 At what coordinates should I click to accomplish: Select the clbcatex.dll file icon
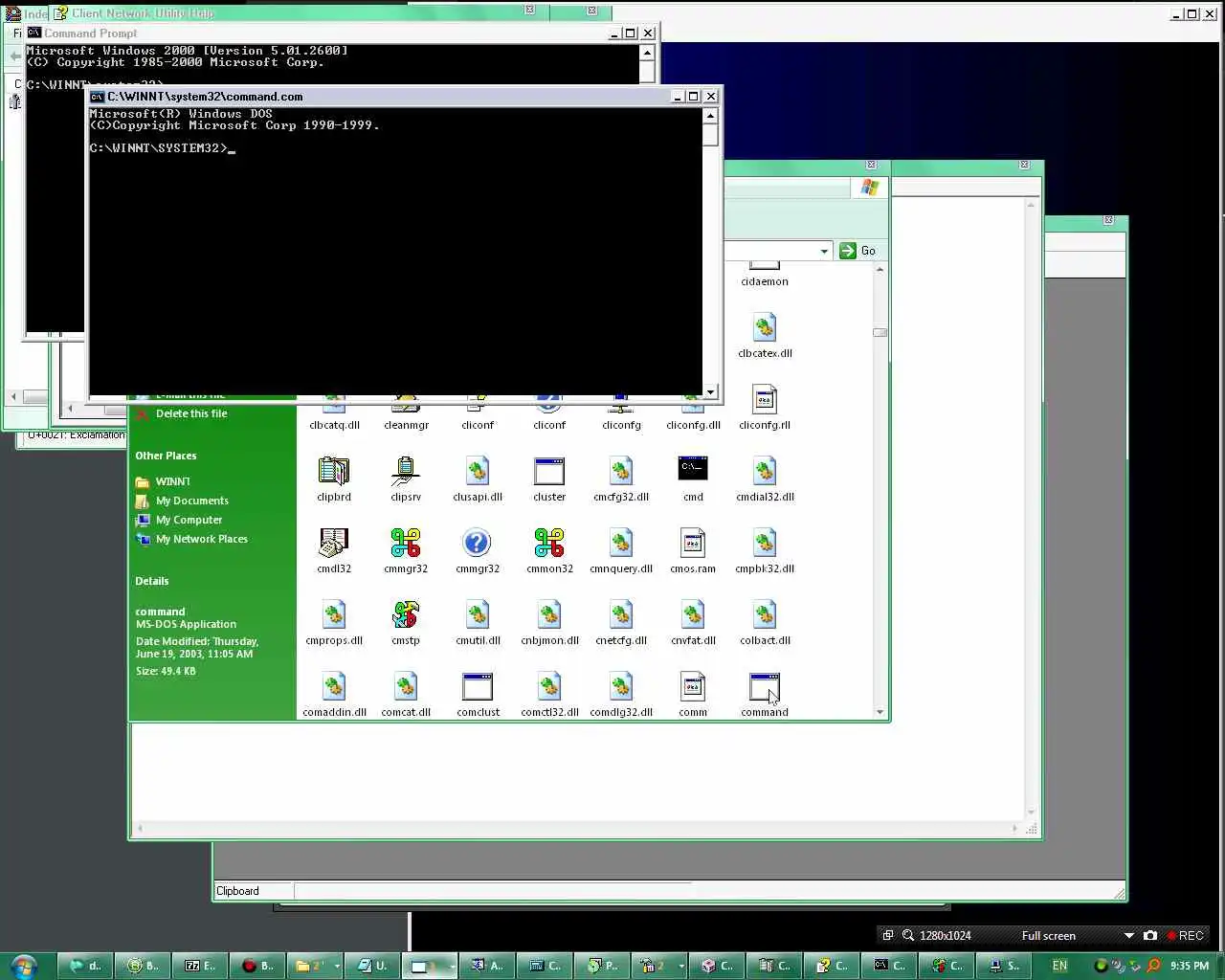pos(765,326)
